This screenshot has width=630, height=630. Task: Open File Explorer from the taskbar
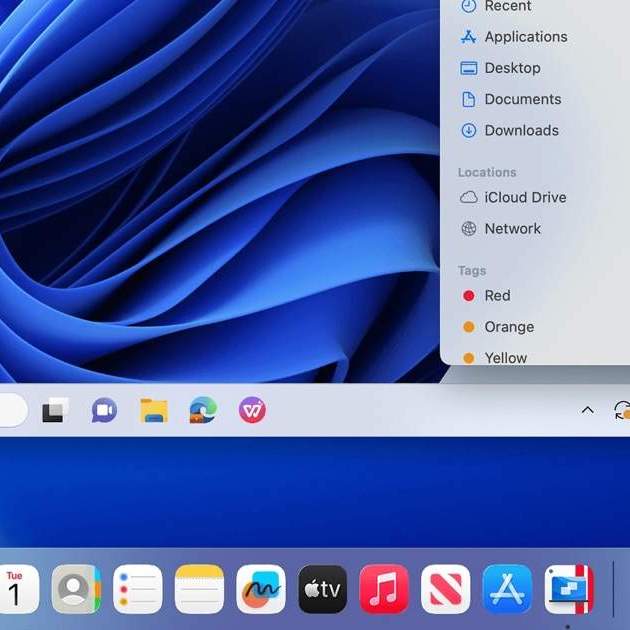point(154,410)
